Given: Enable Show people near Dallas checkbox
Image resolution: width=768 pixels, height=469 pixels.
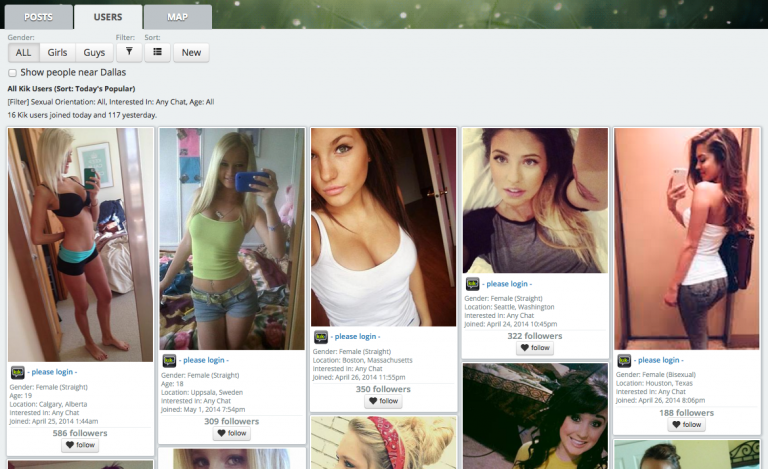Looking at the screenshot, I should 13,73.
